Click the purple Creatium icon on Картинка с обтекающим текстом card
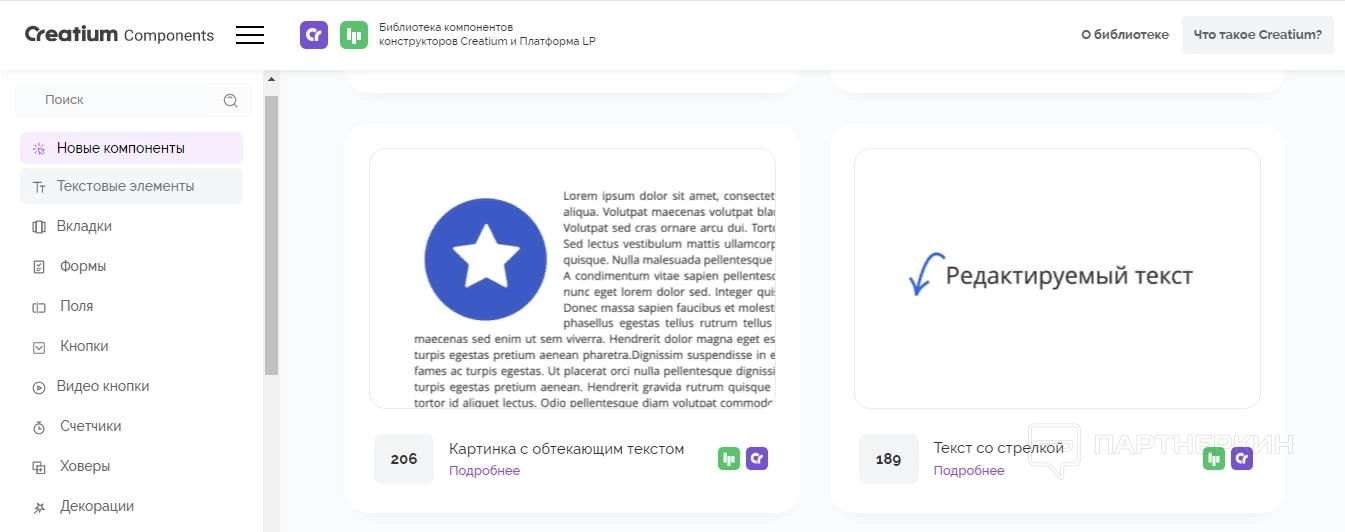The width and height of the screenshot is (1345, 532). 757,459
